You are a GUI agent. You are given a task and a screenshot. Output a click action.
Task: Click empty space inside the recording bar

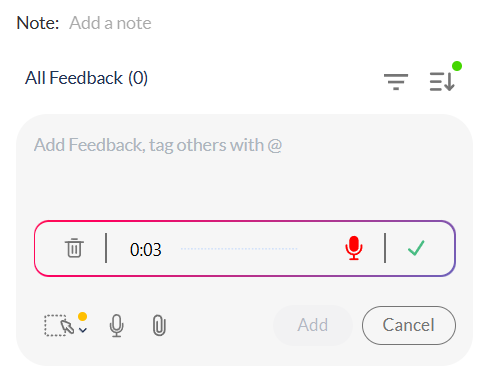click(320, 263)
